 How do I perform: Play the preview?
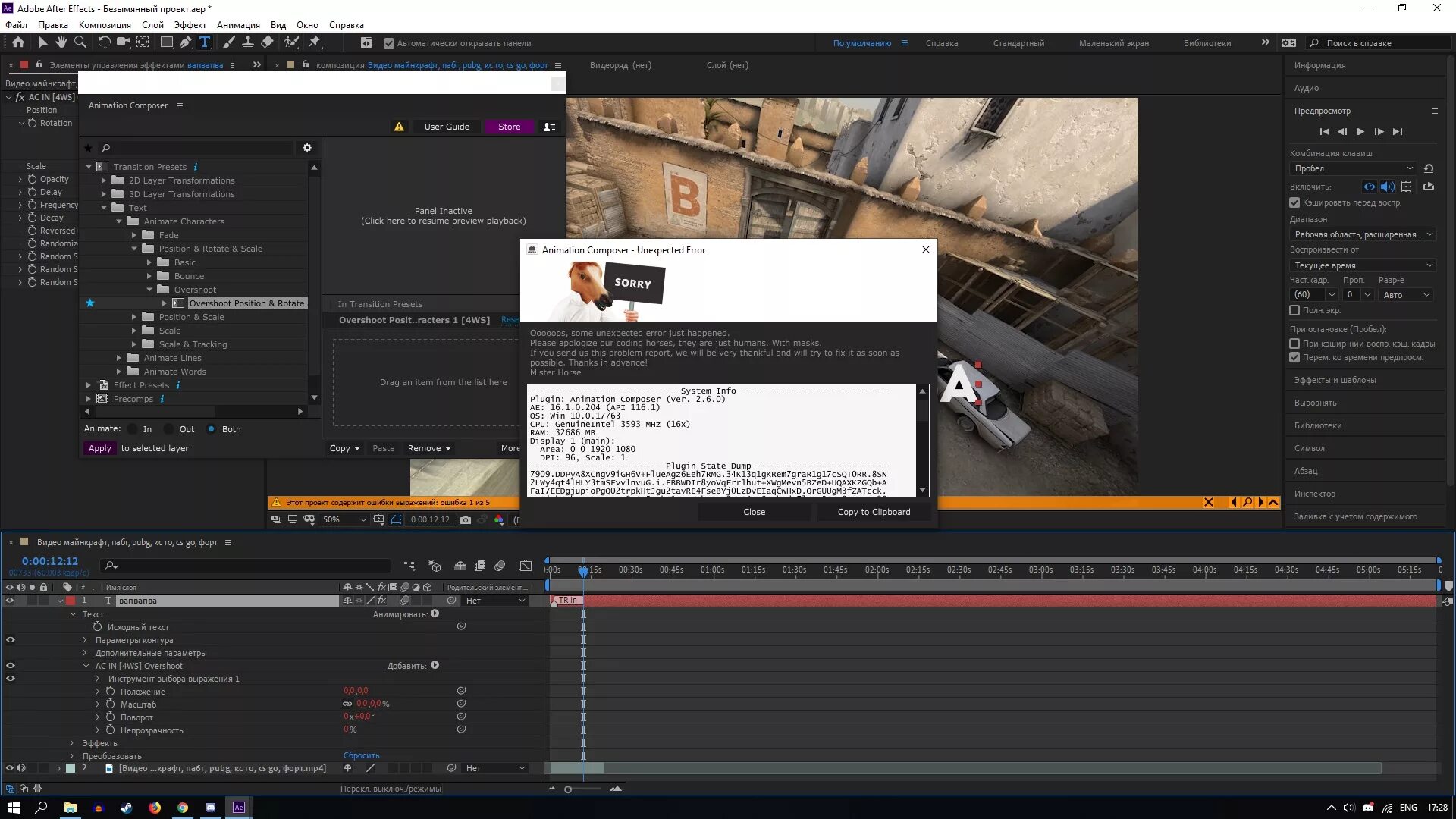1360,132
